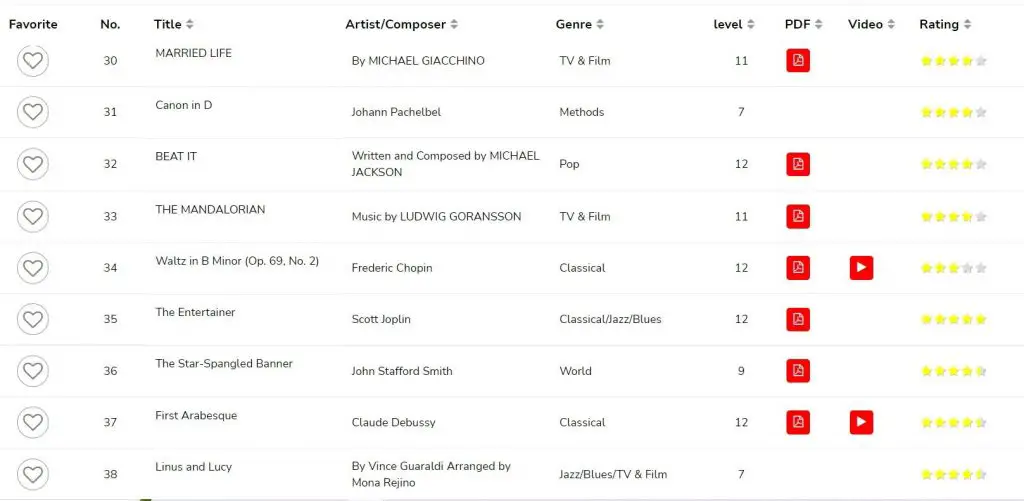Sort the table by Title column
Viewport: 1024px width, 501px height.
pos(174,24)
